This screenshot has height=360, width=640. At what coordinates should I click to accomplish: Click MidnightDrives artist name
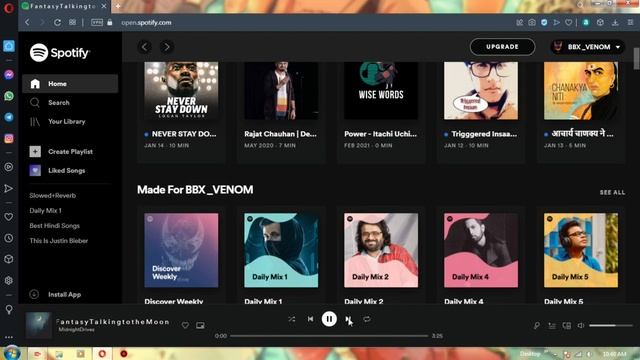coord(76,329)
